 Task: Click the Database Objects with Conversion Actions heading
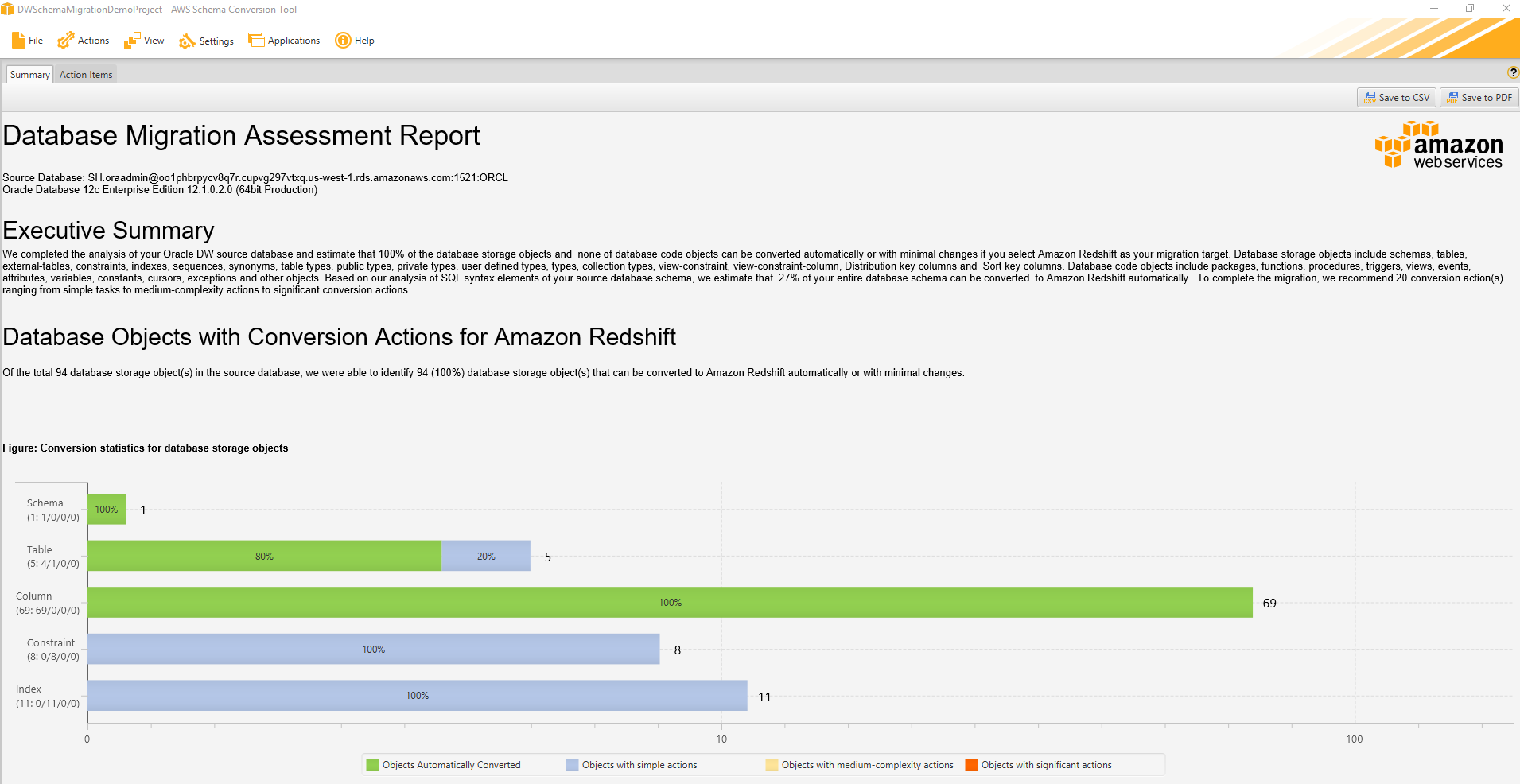[x=340, y=337]
